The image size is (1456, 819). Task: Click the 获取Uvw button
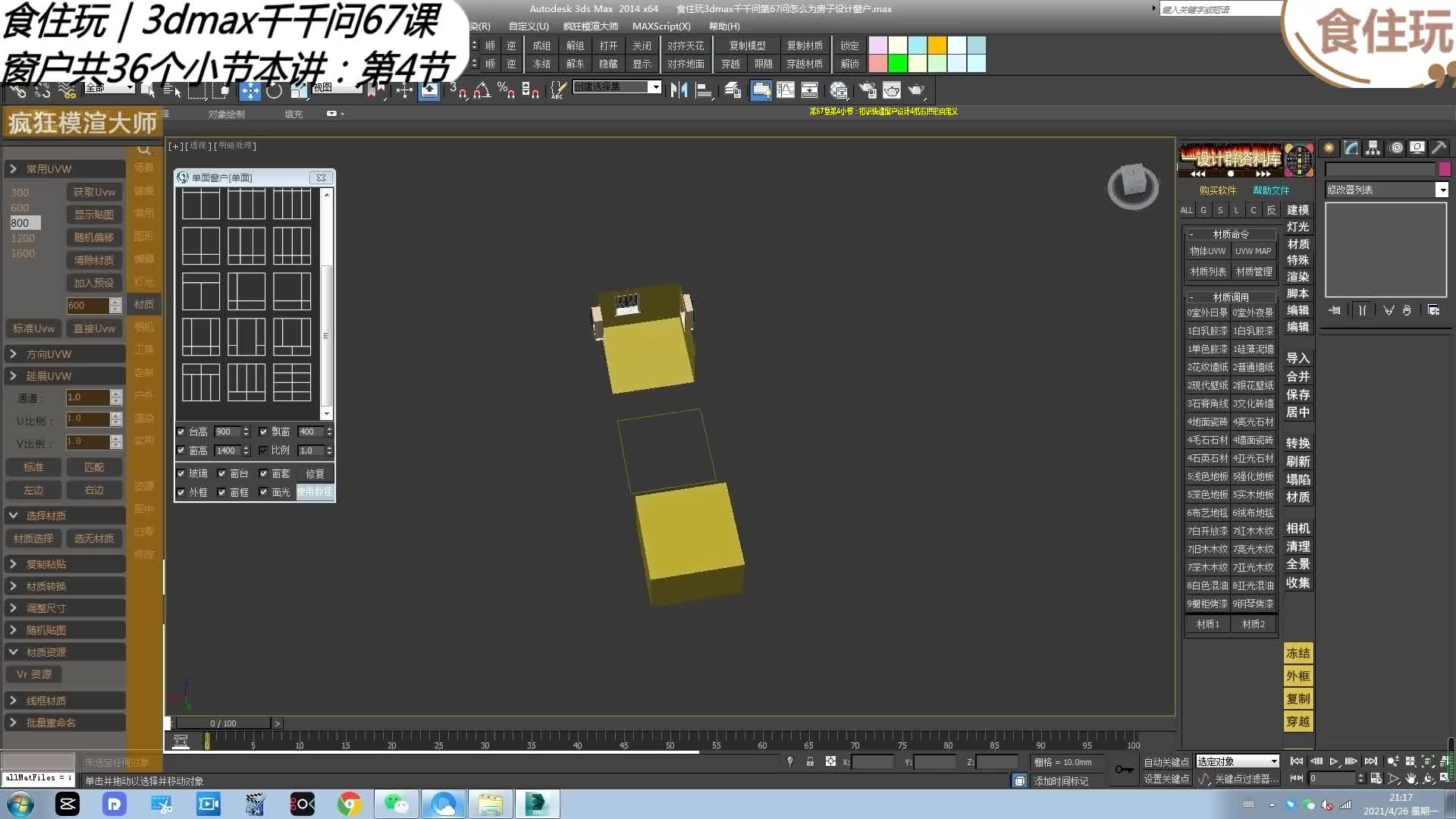point(94,192)
